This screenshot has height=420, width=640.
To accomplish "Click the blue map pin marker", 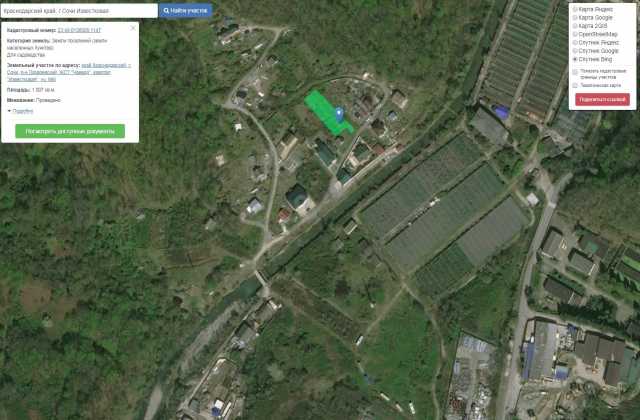I will pyautogui.click(x=340, y=114).
